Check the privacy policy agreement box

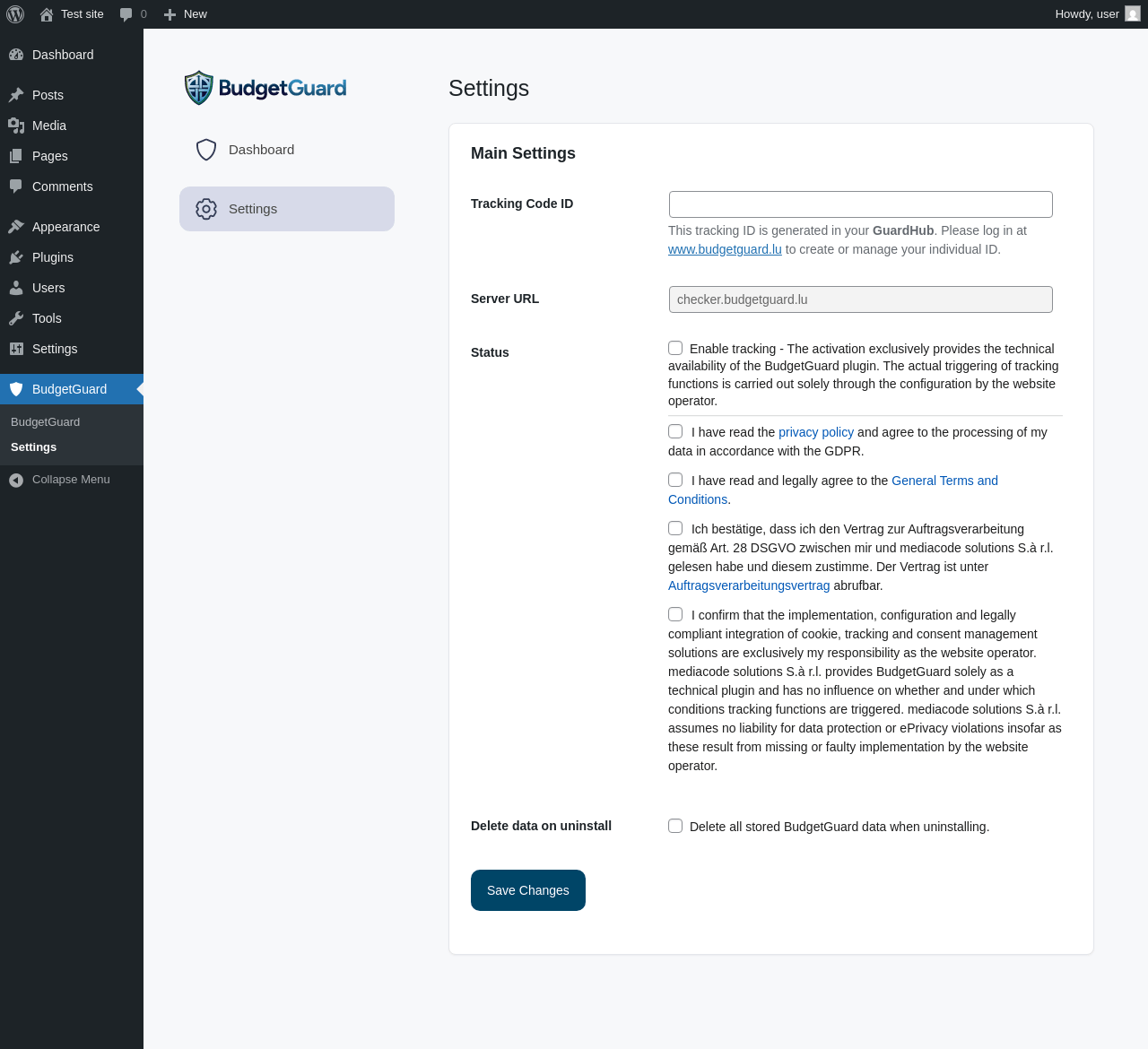[675, 431]
